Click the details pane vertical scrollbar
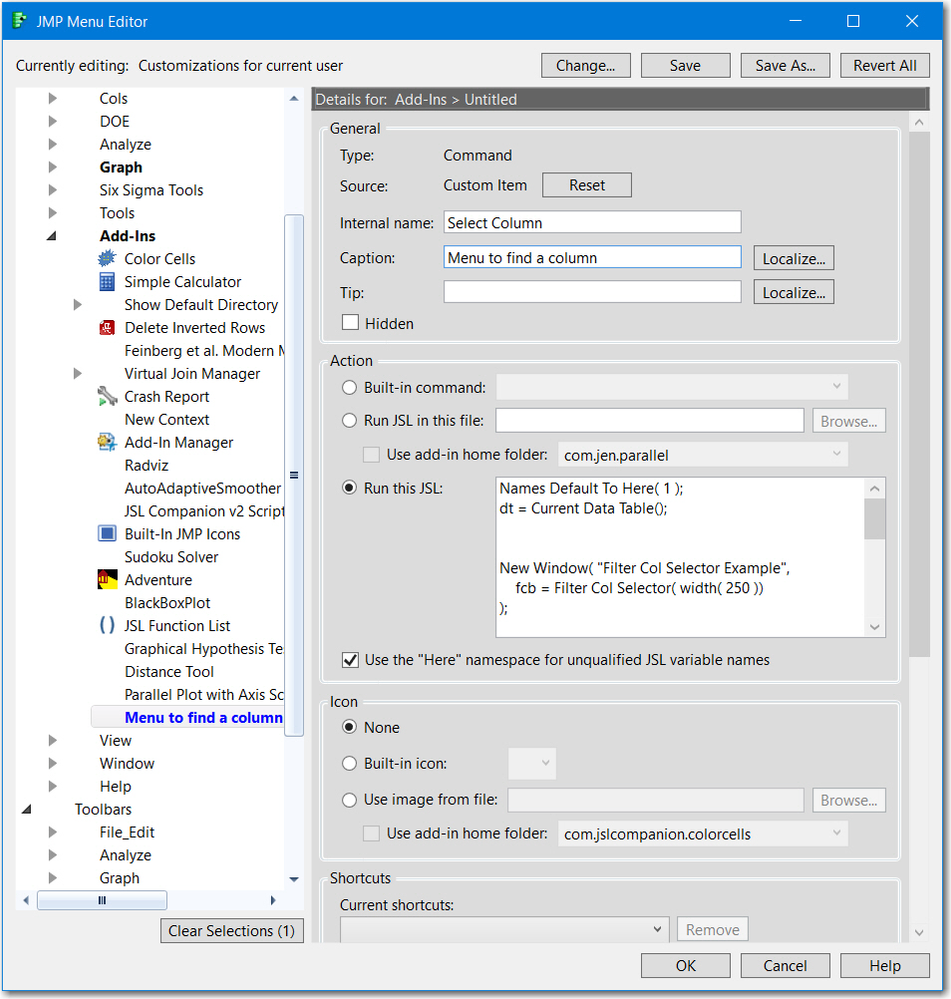Image resolution: width=951 pixels, height=999 pixels. coord(919,395)
